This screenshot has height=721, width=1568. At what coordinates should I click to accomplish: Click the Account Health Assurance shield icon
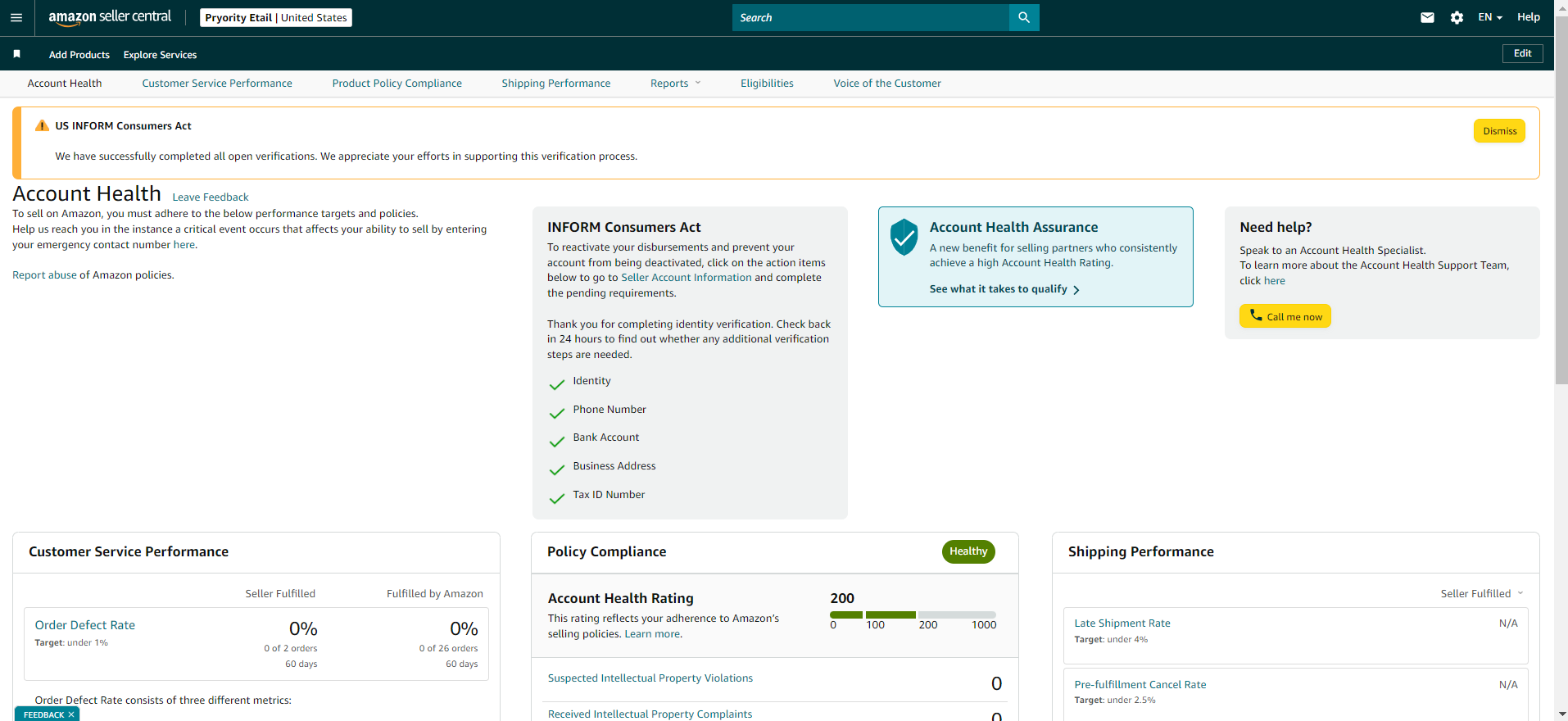904,238
